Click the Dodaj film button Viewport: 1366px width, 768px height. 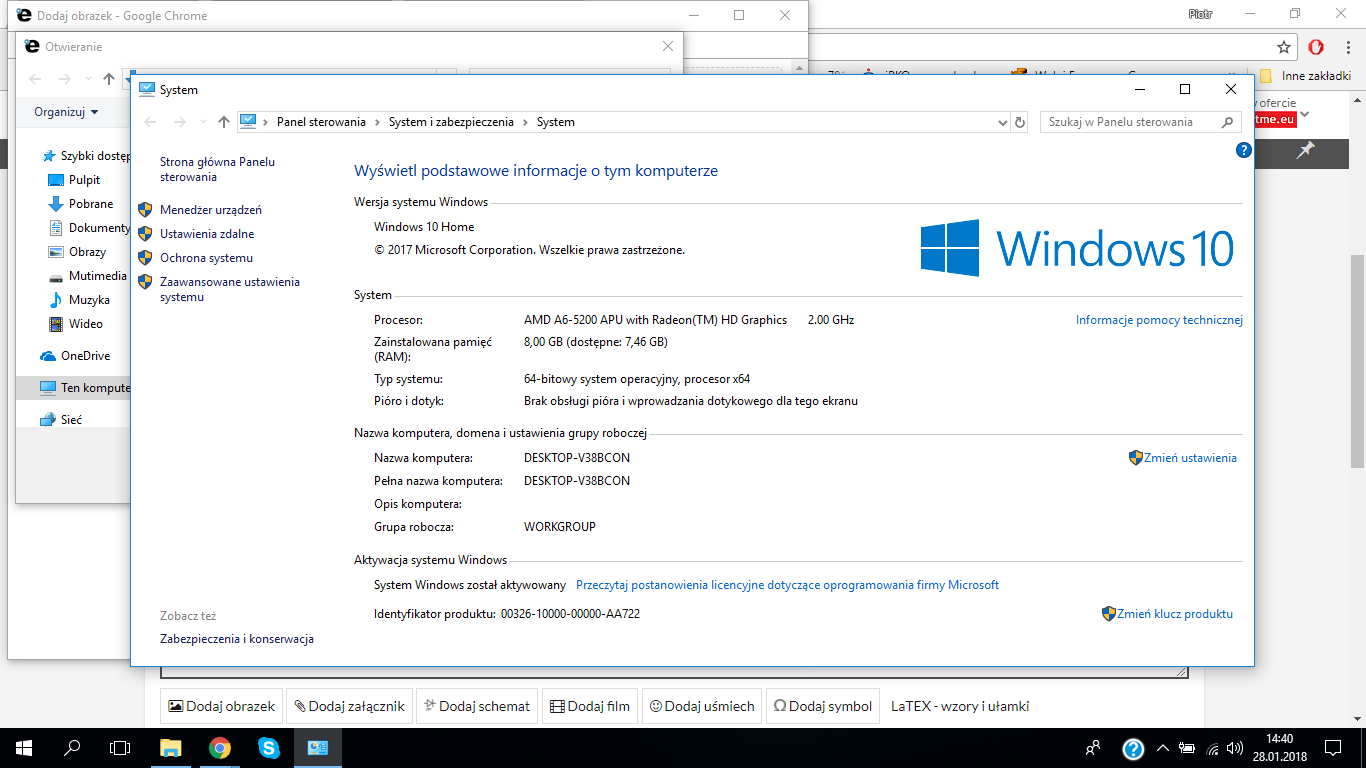pos(590,706)
